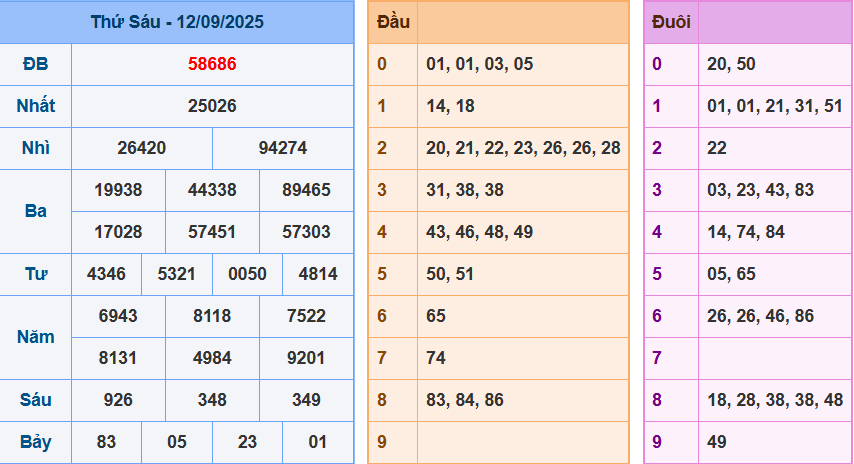Select fourth prize number 4346

pos(106,273)
